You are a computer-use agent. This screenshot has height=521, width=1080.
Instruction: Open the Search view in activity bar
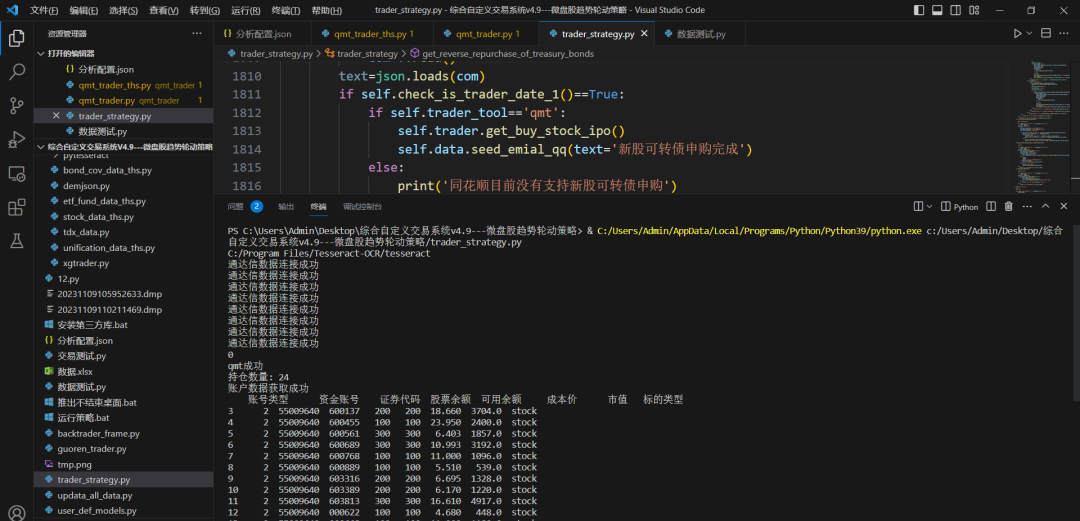tap(17, 72)
